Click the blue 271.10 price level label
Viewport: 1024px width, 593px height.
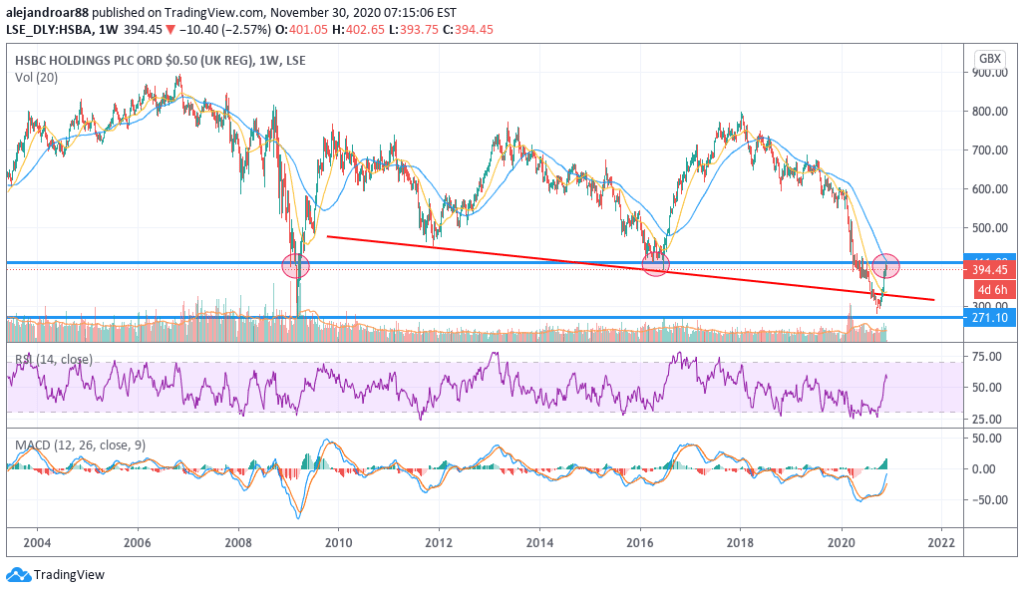[989, 317]
